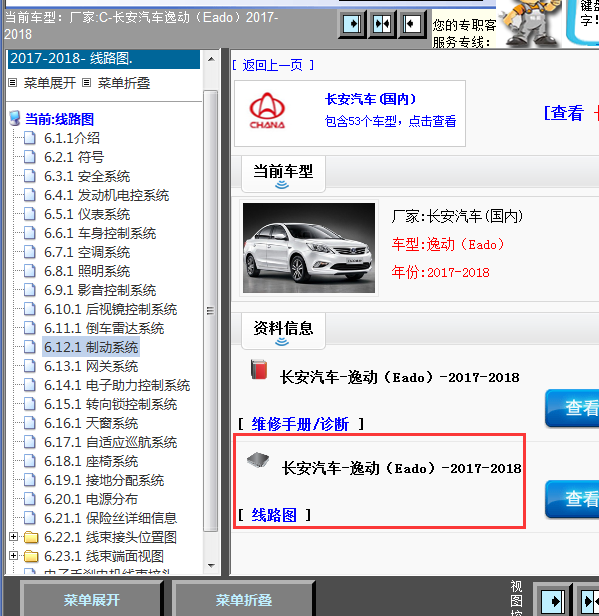Open 6.17.1 自适应巡航系统

point(110,442)
